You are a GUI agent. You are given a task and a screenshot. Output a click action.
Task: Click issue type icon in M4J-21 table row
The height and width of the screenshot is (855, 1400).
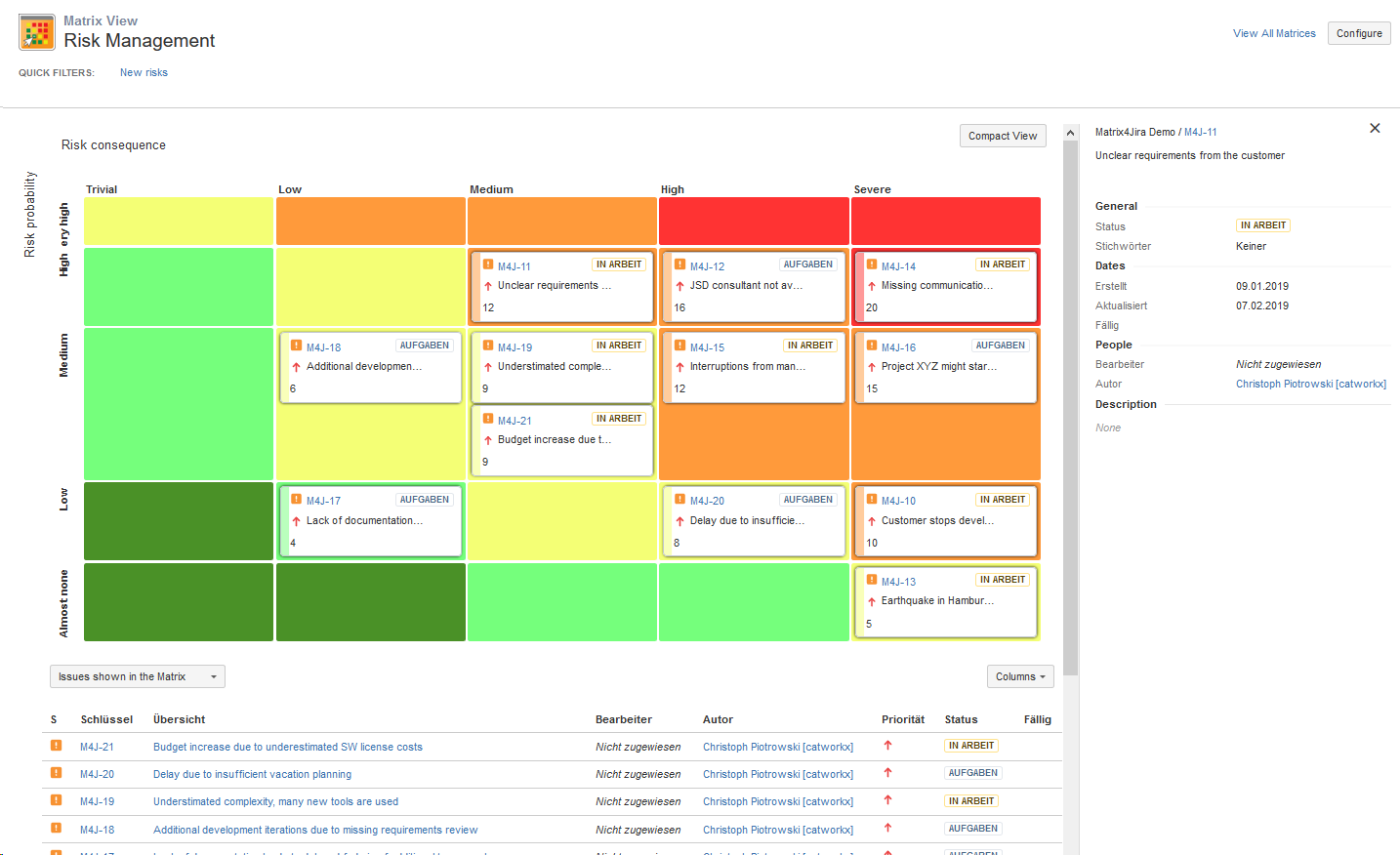click(56, 746)
